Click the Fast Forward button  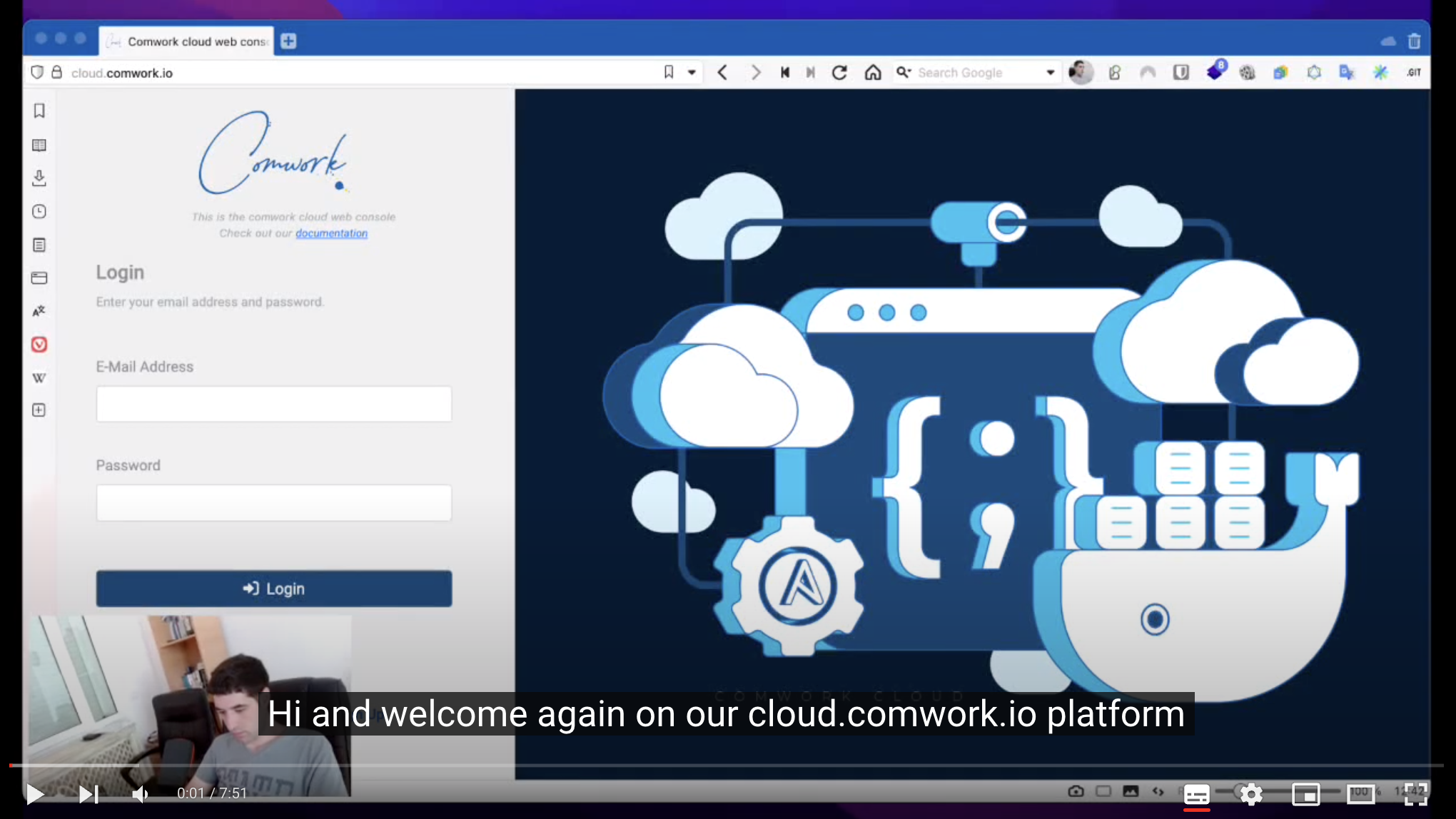811,72
